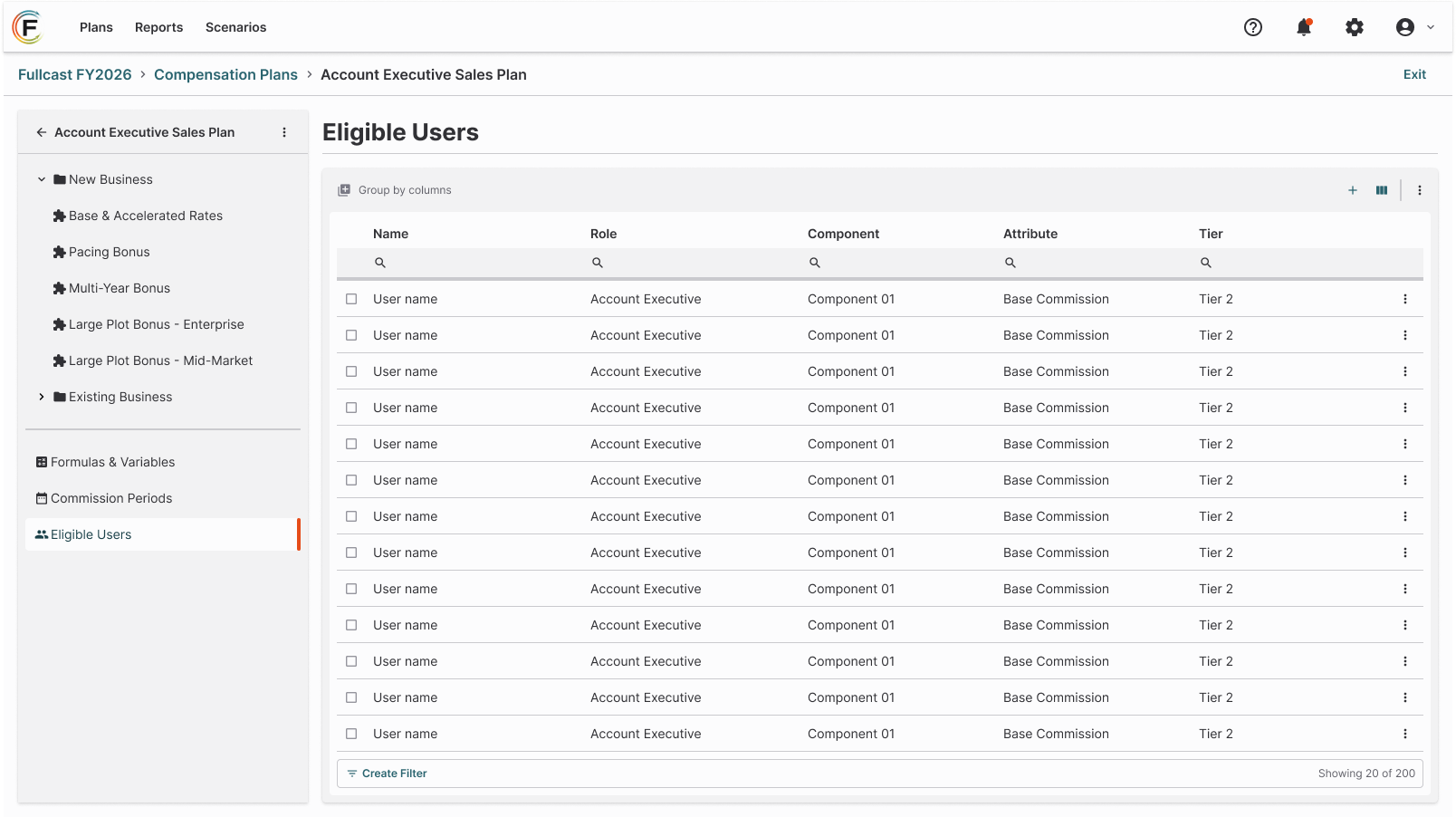The height and width of the screenshot is (817, 1456).
Task: Open the notifications bell
Action: (1304, 27)
